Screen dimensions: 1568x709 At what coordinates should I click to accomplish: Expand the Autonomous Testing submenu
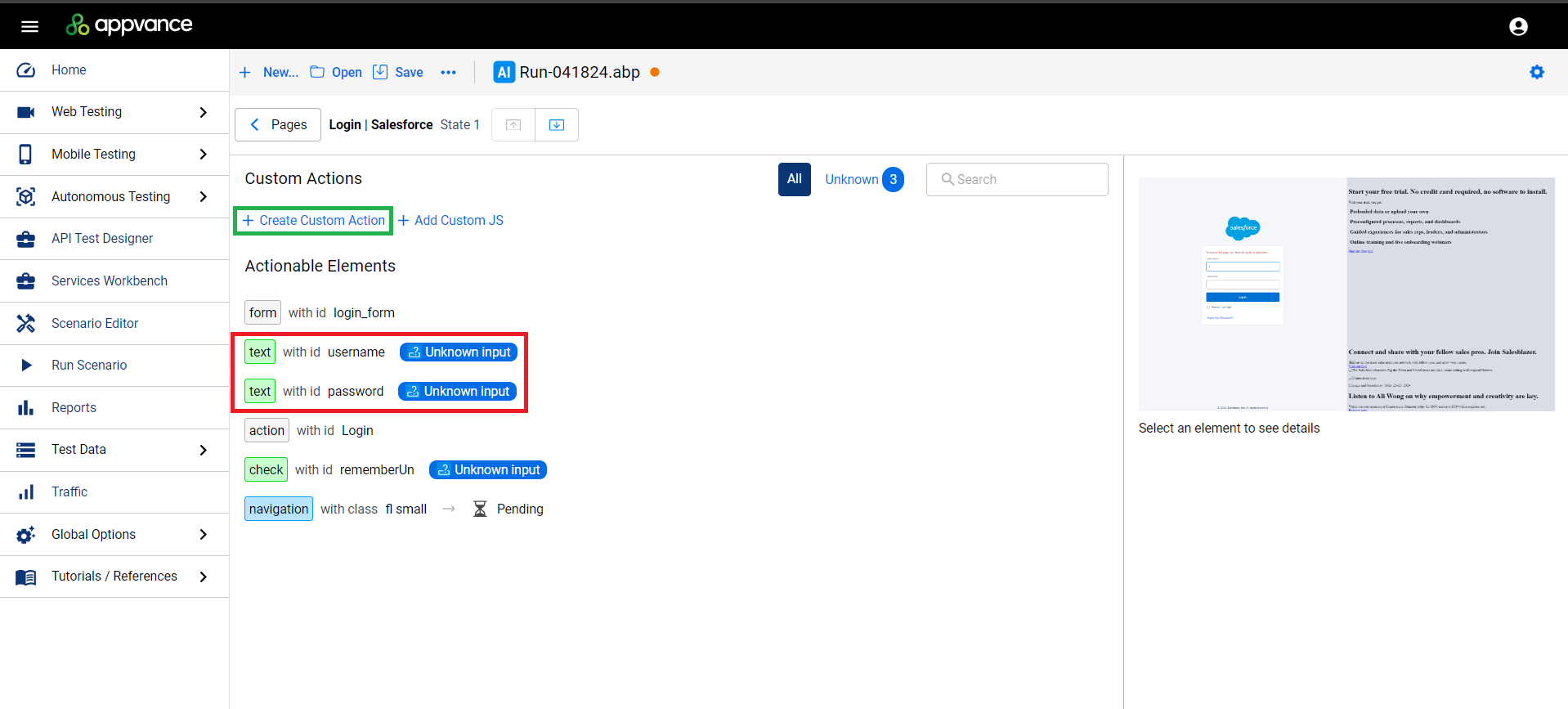[204, 196]
